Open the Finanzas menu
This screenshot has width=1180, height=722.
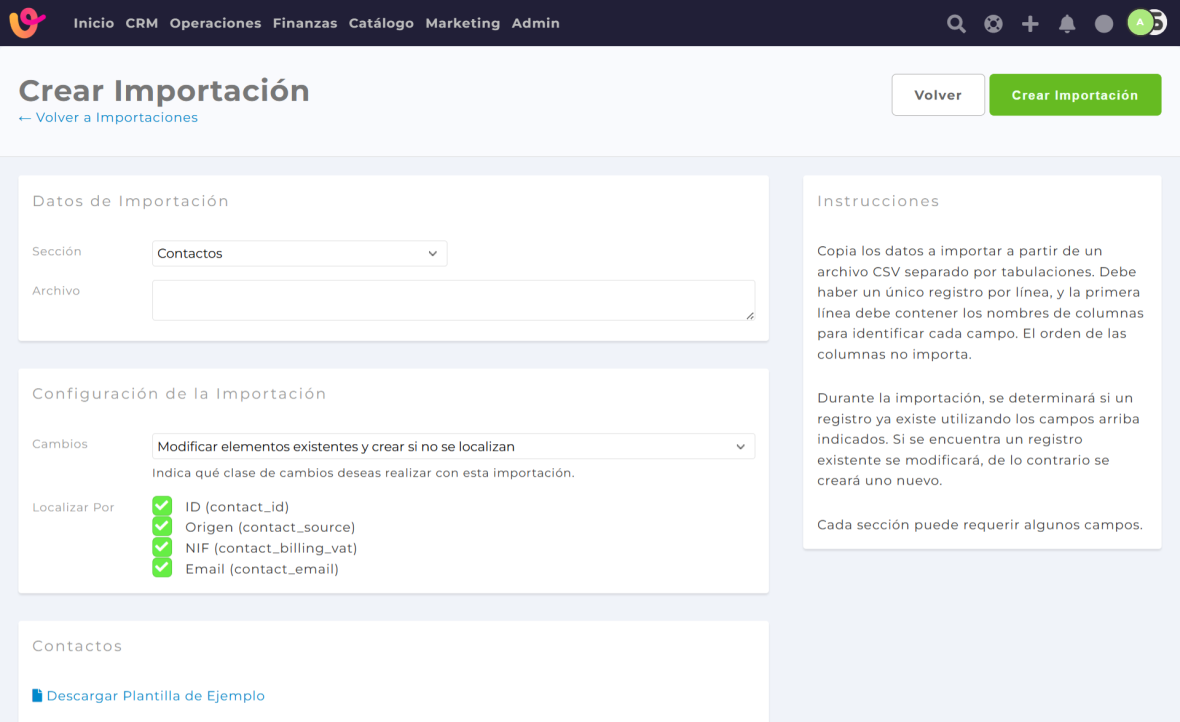tap(305, 23)
